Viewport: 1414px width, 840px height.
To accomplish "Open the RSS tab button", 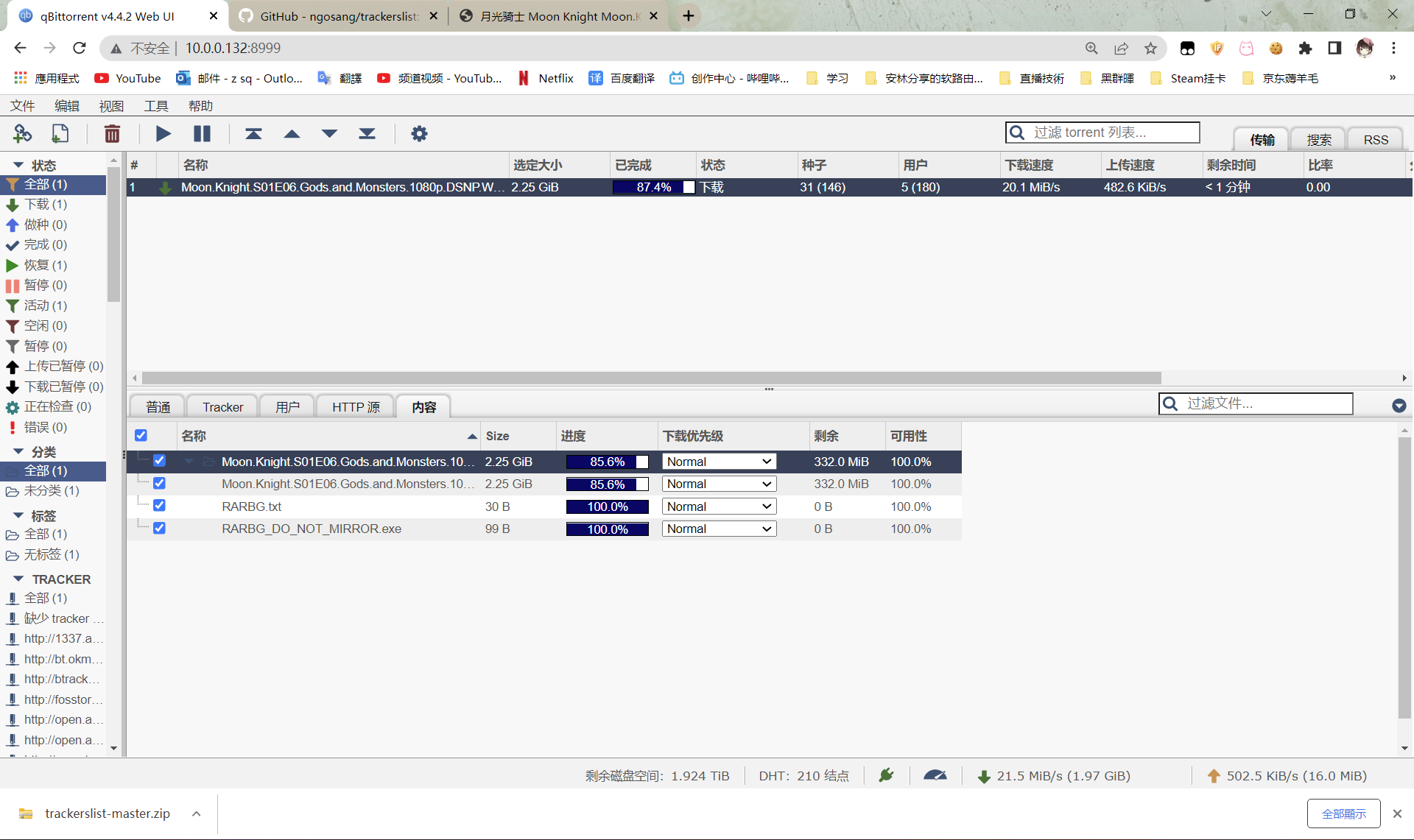I will [1375, 140].
